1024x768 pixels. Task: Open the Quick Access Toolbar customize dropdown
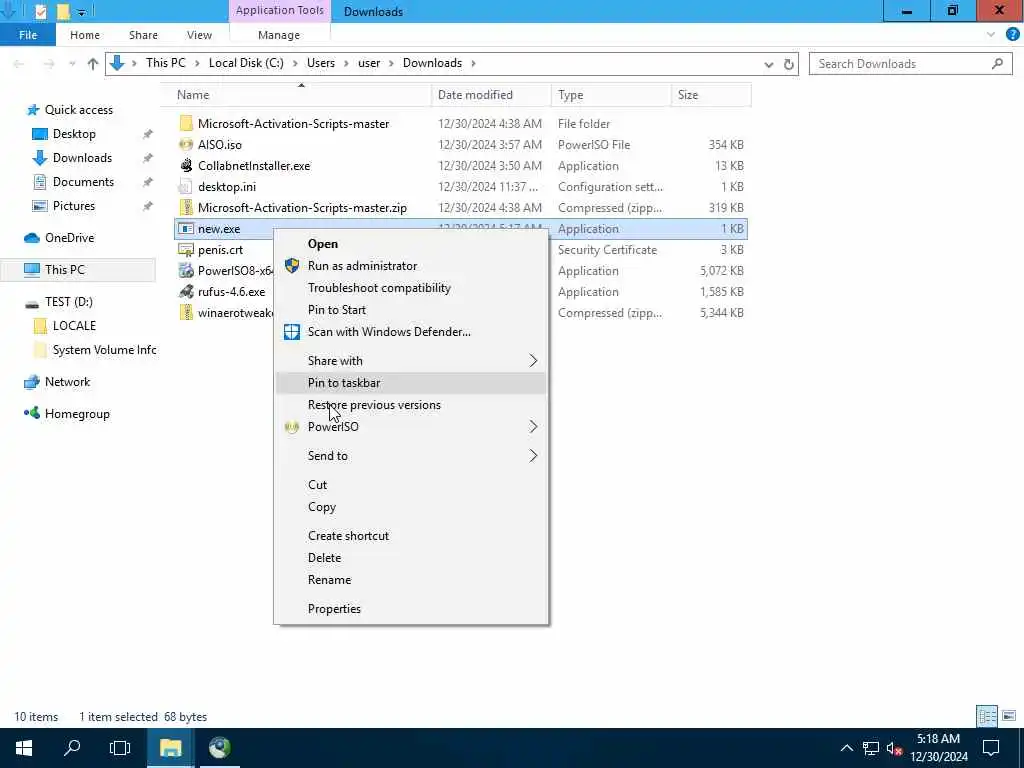[x=81, y=12]
